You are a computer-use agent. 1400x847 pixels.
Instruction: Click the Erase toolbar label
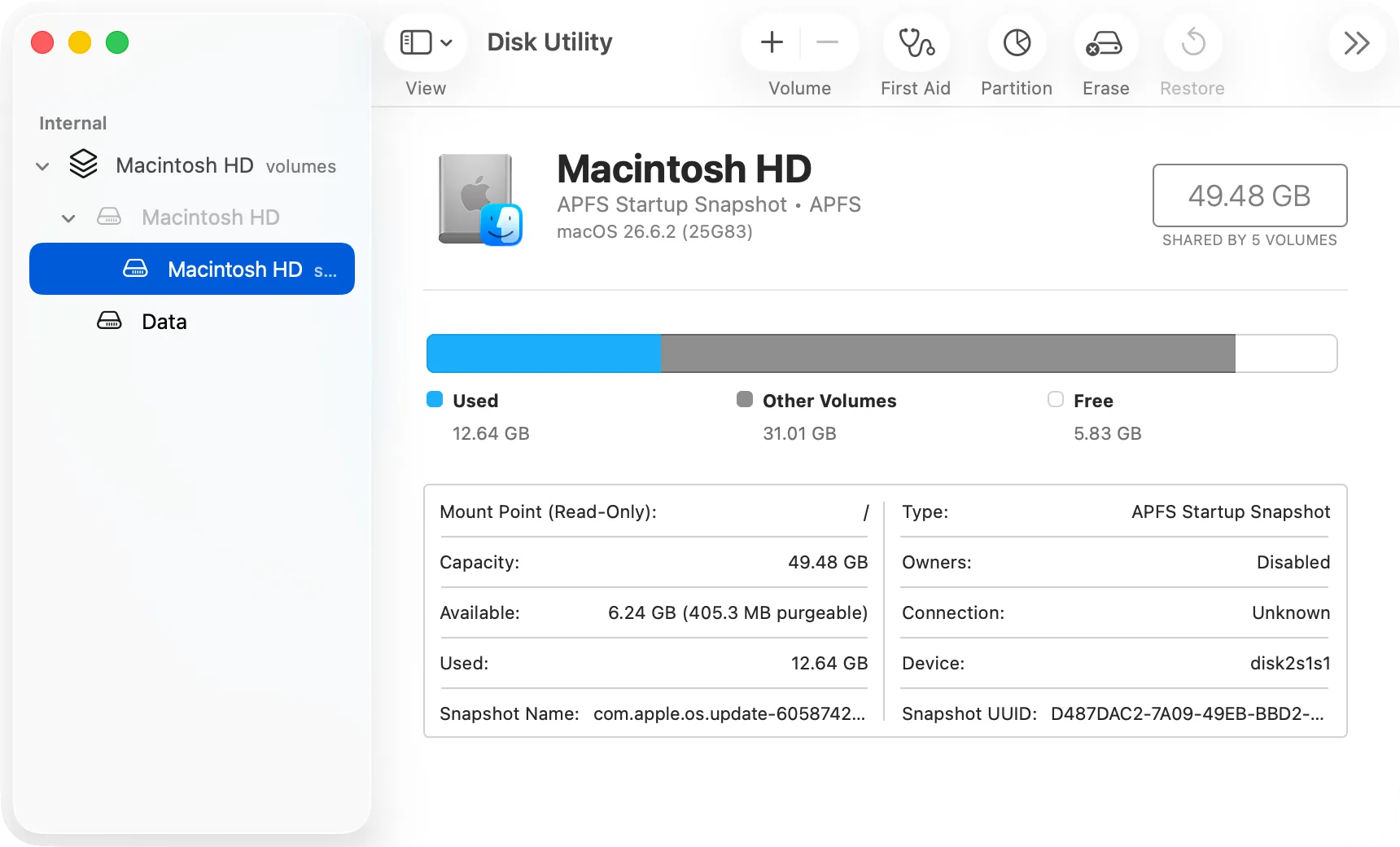(1106, 88)
